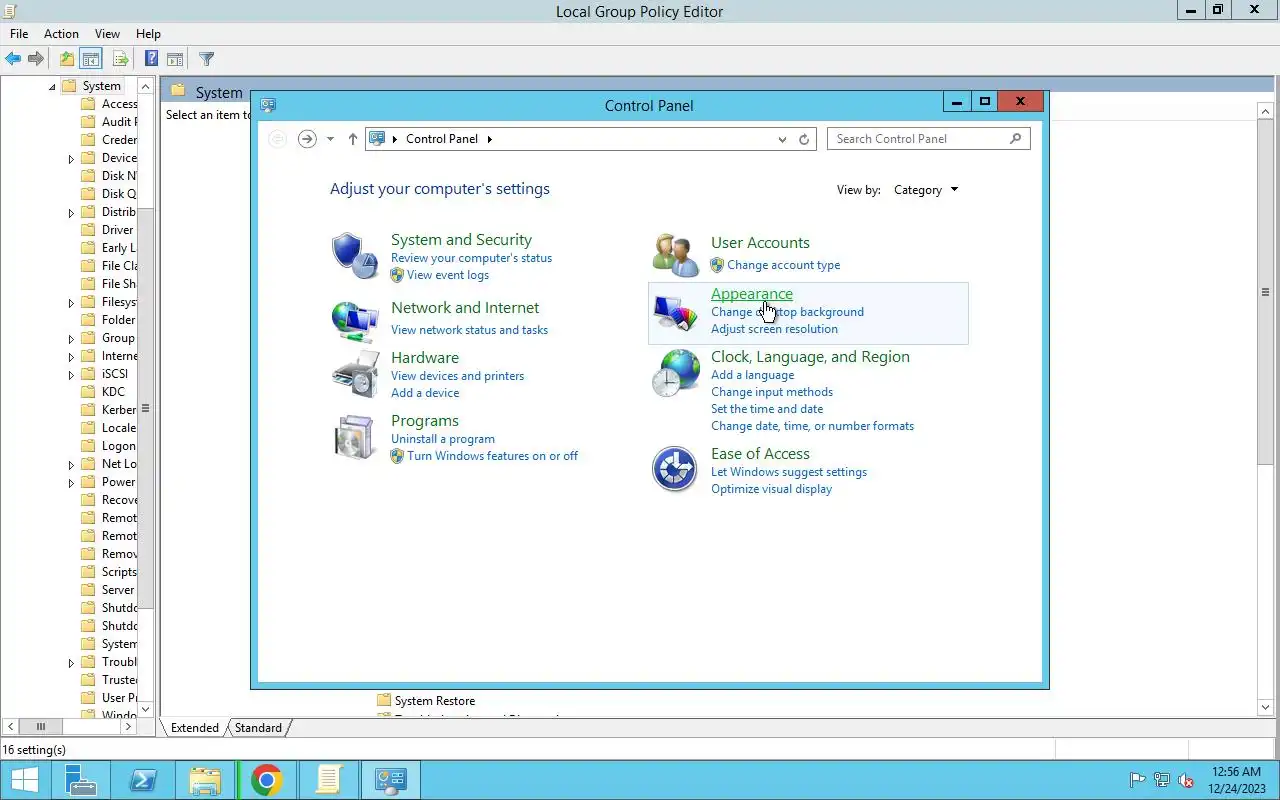Click the Control Panel forward navigation arrow
The height and width of the screenshot is (800, 1280).
click(307, 139)
